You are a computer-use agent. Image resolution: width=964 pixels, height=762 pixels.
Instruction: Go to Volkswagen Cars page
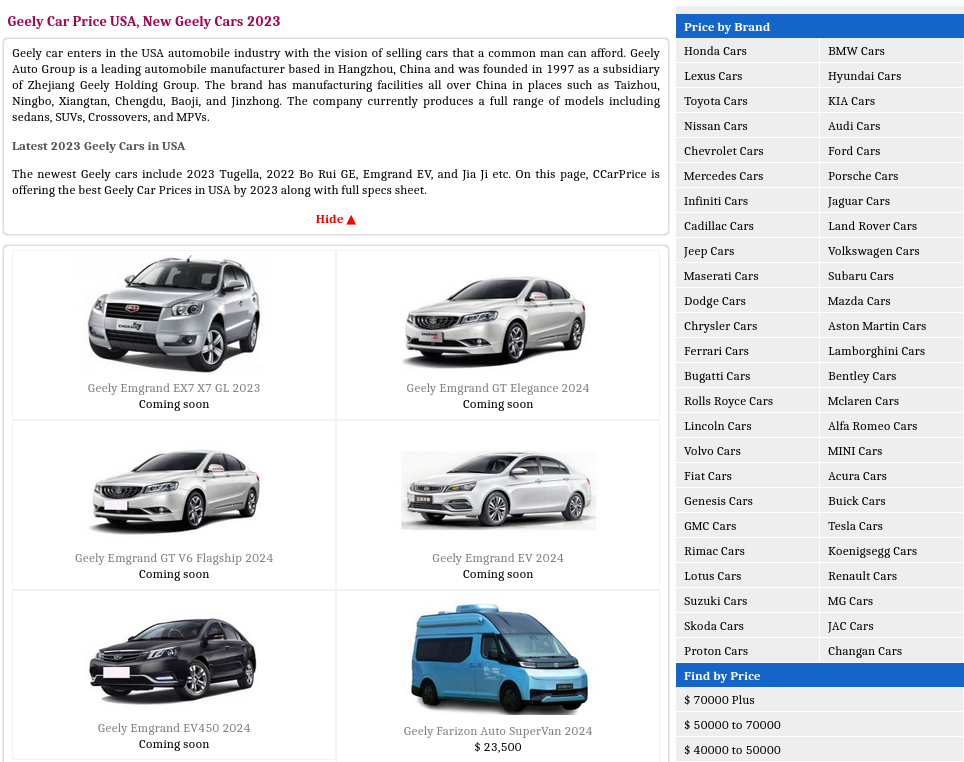click(x=873, y=251)
